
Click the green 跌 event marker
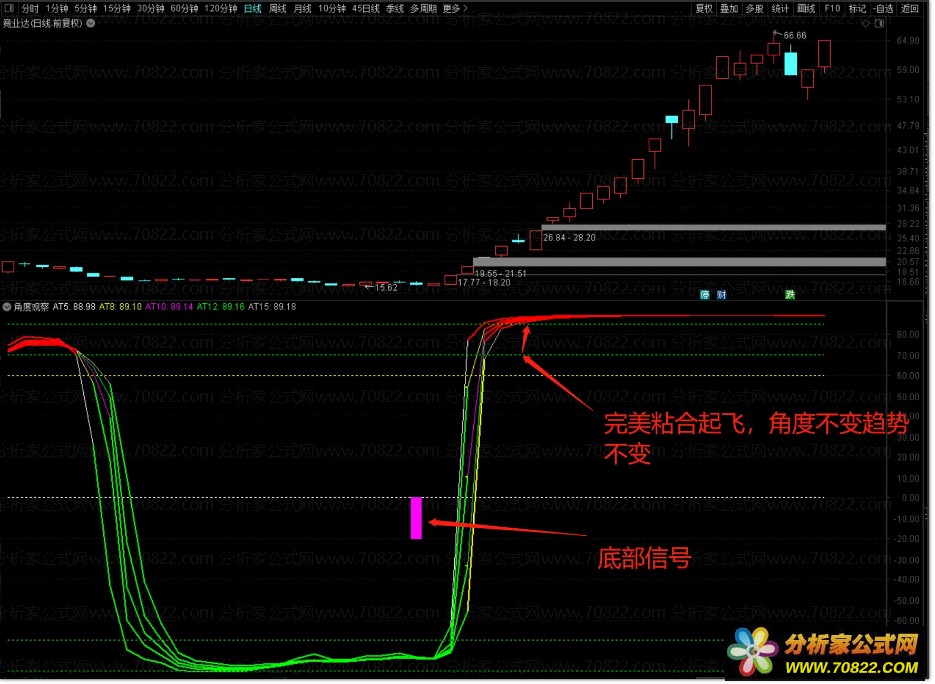[790, 295]
